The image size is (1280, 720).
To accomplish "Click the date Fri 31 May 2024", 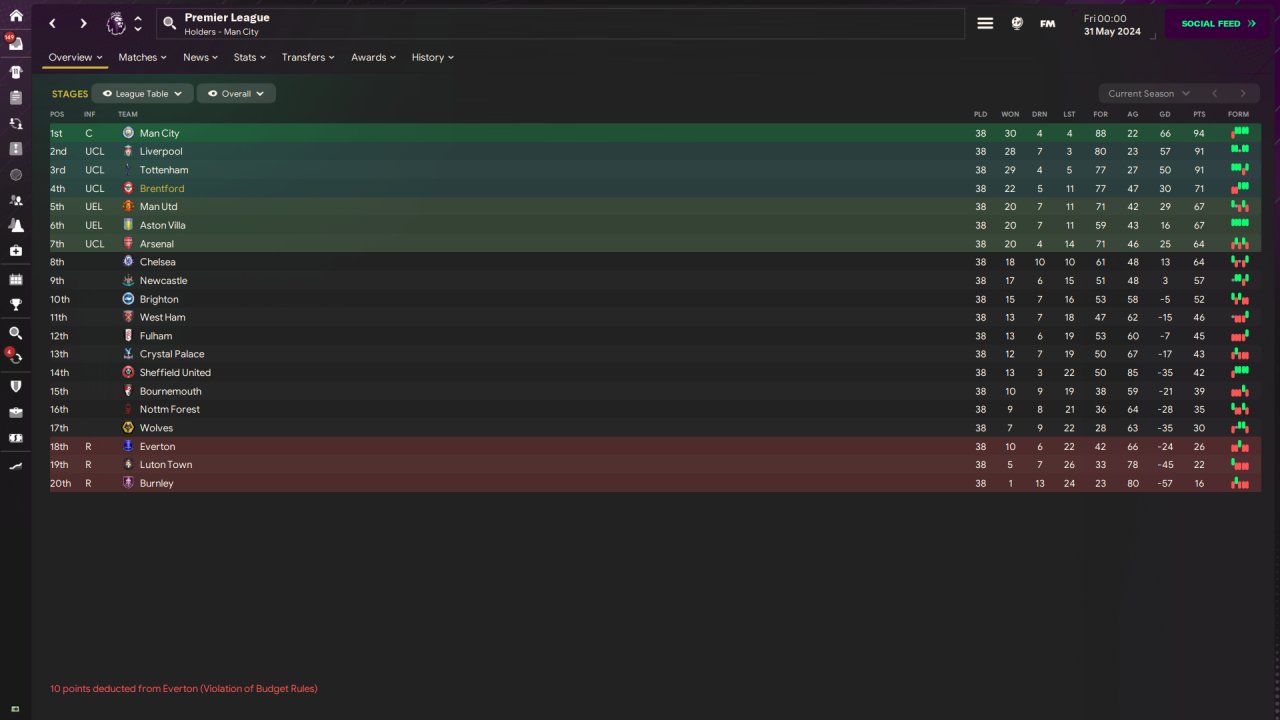I will click(1112, 24).
